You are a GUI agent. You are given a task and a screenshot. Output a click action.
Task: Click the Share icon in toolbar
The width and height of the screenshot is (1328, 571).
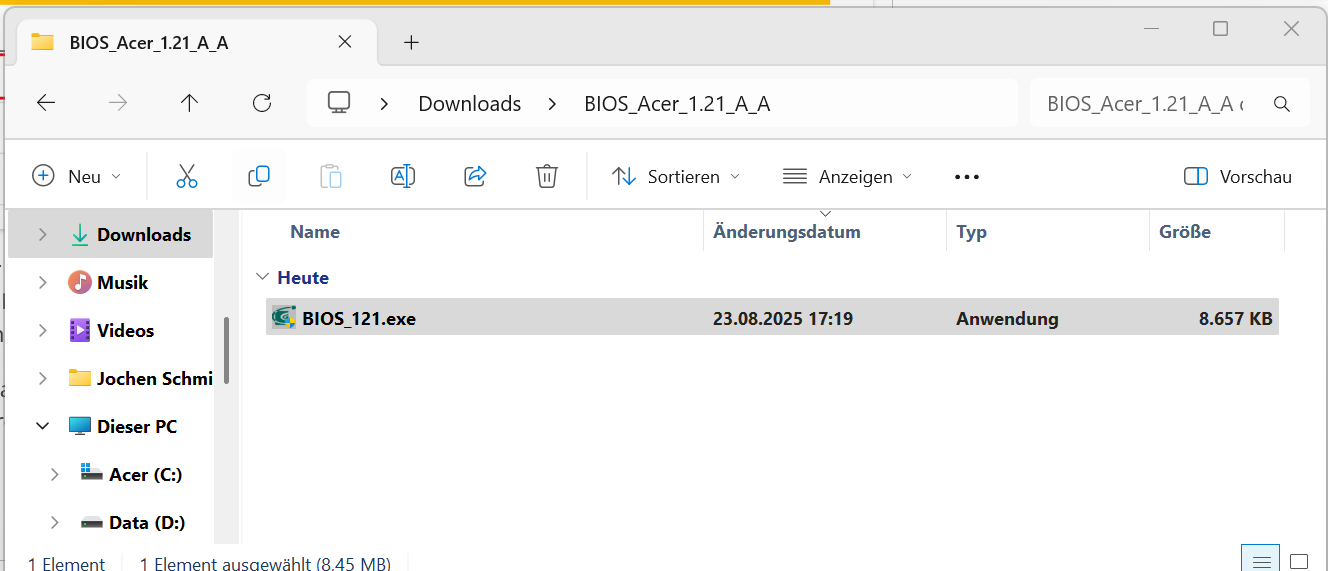point(475,177)
